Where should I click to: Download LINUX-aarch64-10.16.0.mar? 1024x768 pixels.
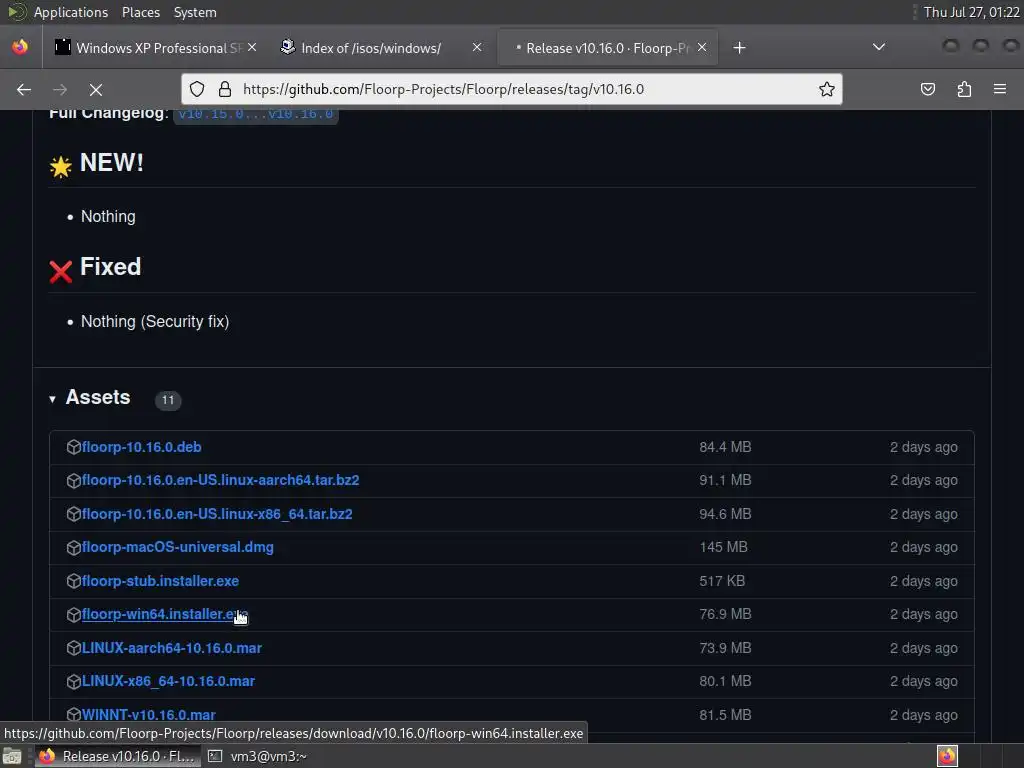click(172, 648)
